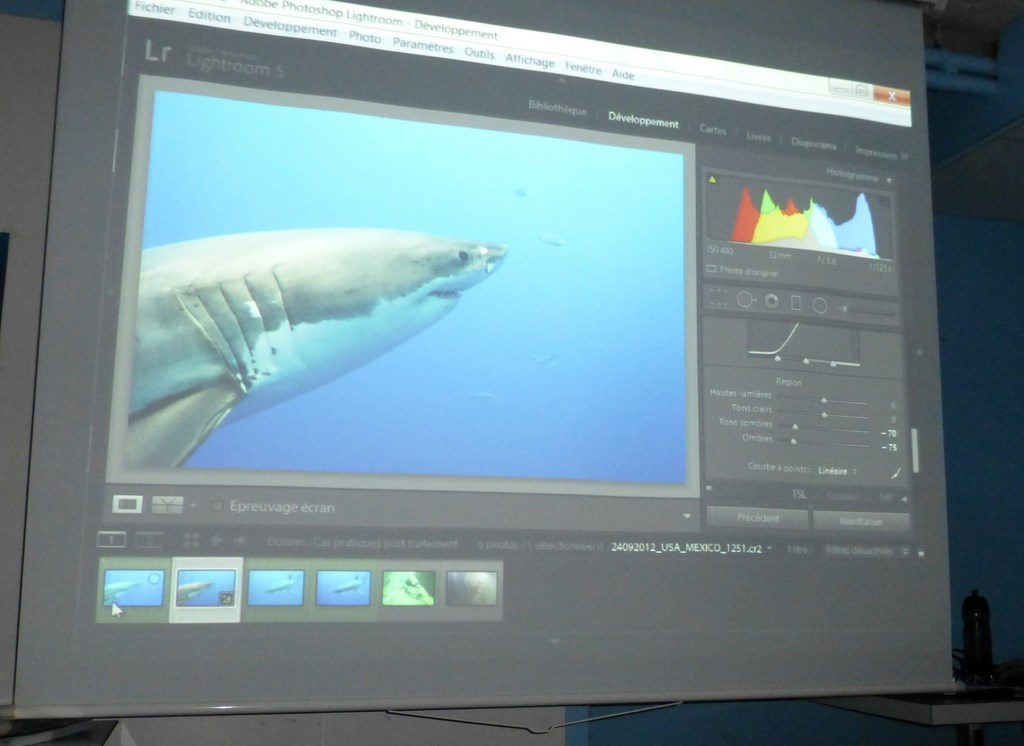Collapse the Histogramme panel

point(889,180)
